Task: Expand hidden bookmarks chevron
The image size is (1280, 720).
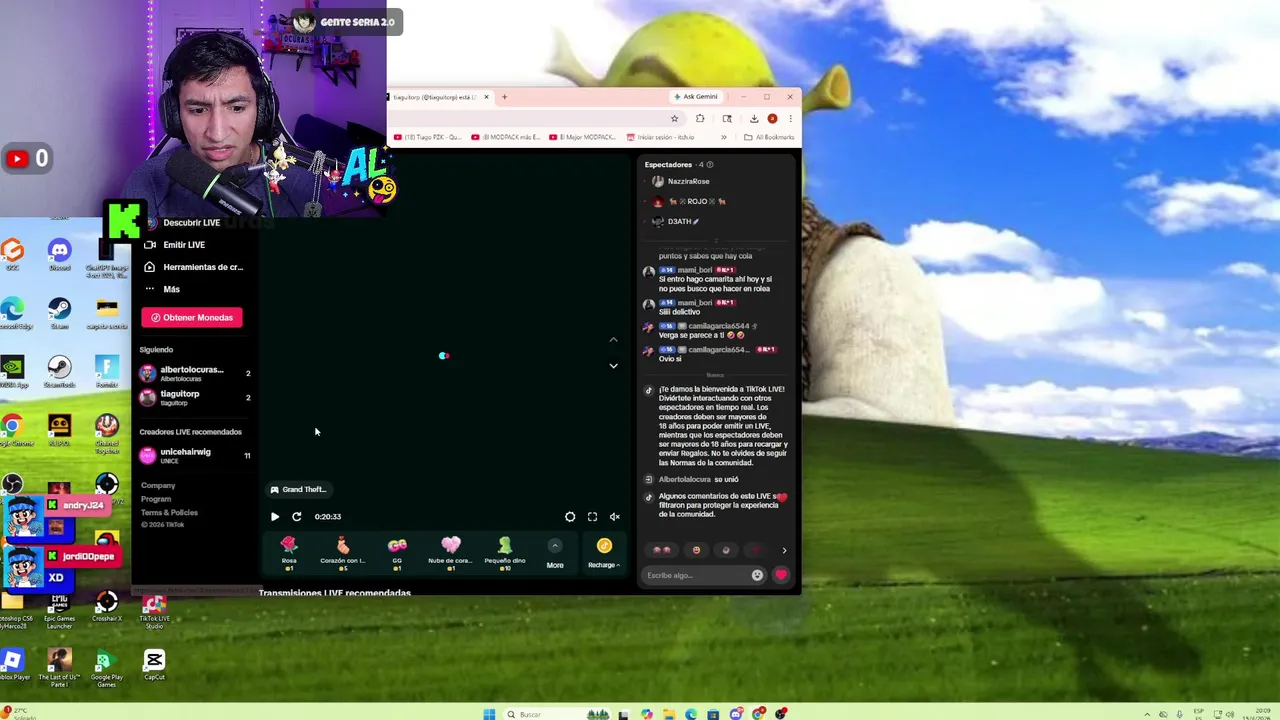Action: pos(723,137)
